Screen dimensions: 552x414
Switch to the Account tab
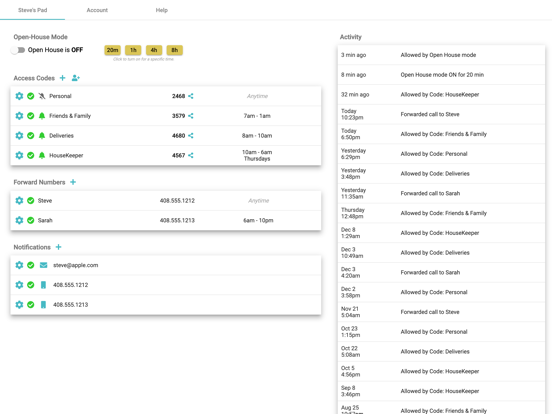(97, 10)
